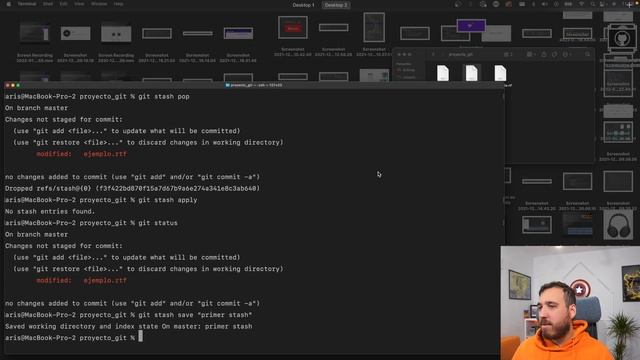640x360 pixels.
Task: Click the 'Saved working directory and index state' line
Action: pos(129,327)
